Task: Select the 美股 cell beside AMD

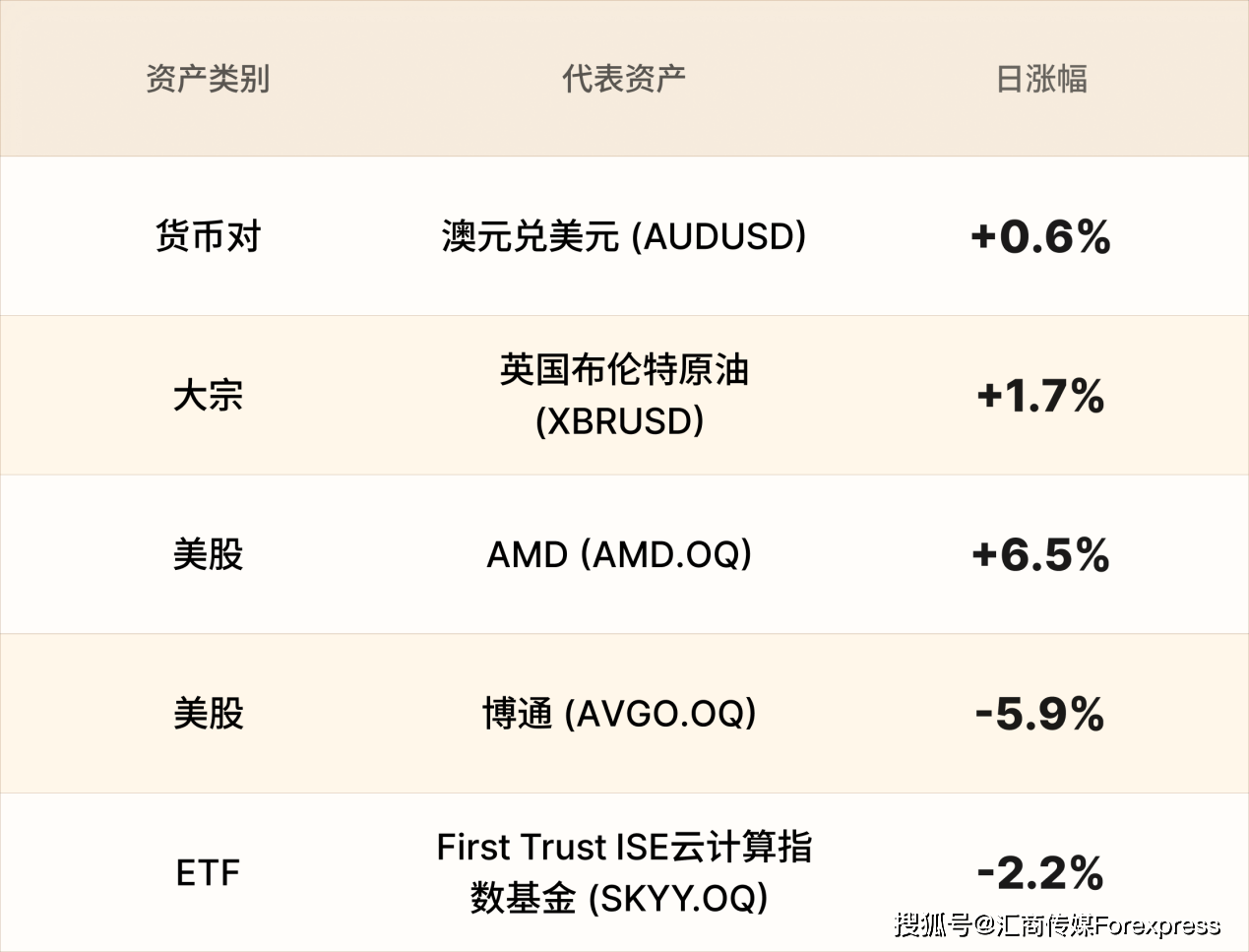Action: coord(208,554)
